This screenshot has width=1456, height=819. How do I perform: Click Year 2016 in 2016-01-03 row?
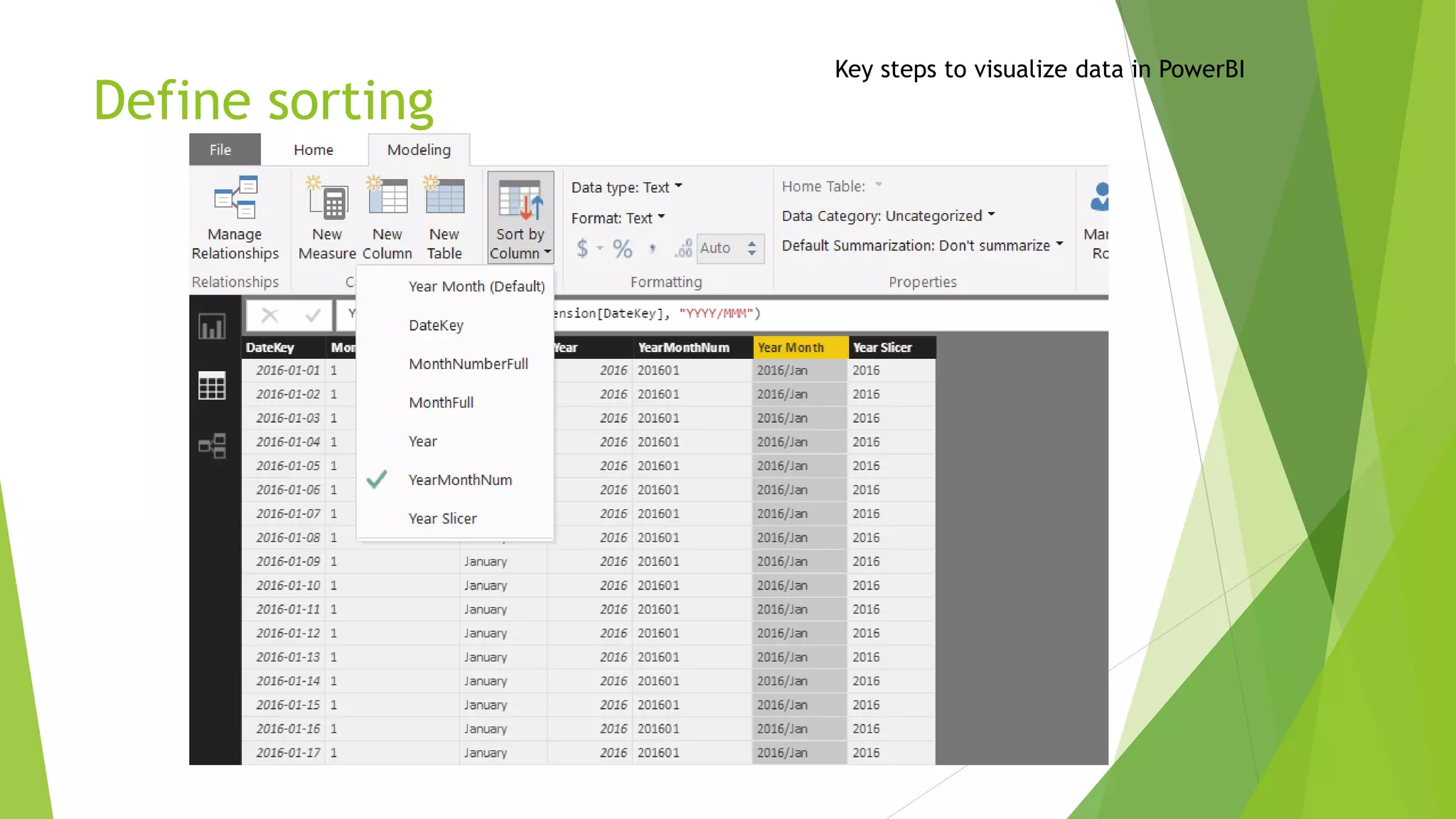(x=593, y=418)
